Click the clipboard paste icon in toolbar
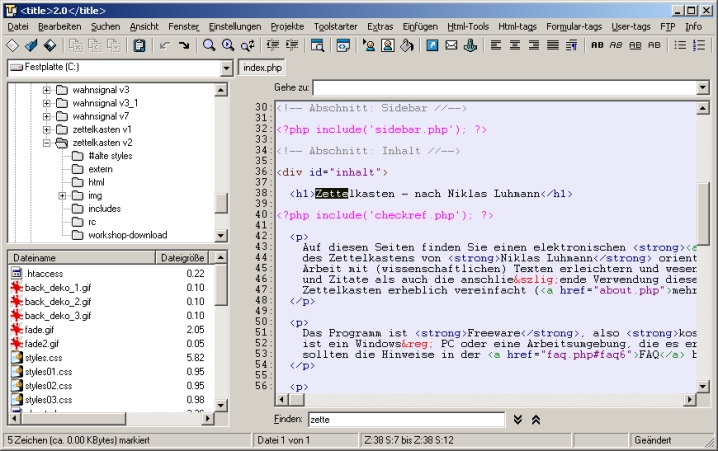718x451 pixels. coord(139,45)
